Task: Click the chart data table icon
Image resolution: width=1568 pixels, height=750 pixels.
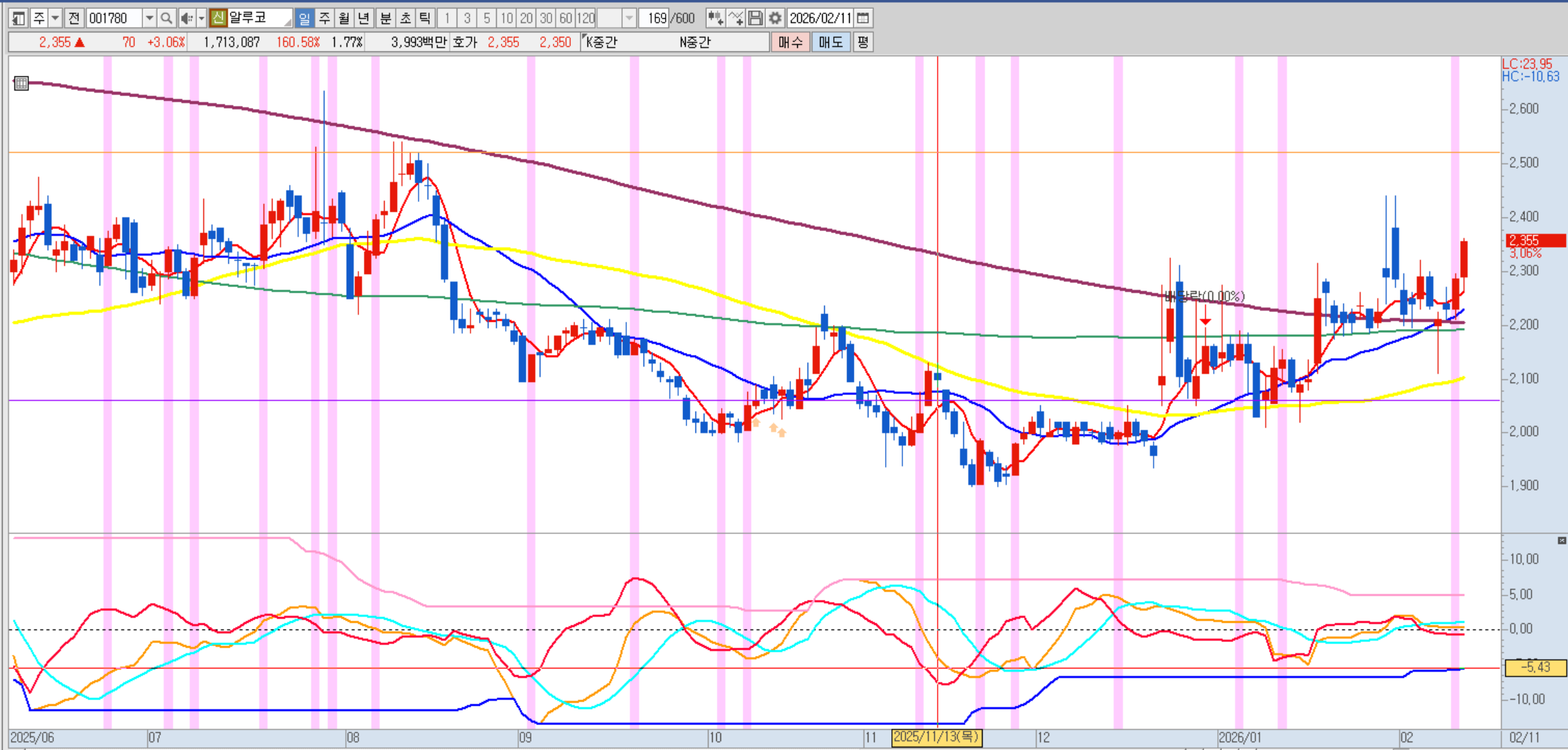Action: (x=21, y=84)
